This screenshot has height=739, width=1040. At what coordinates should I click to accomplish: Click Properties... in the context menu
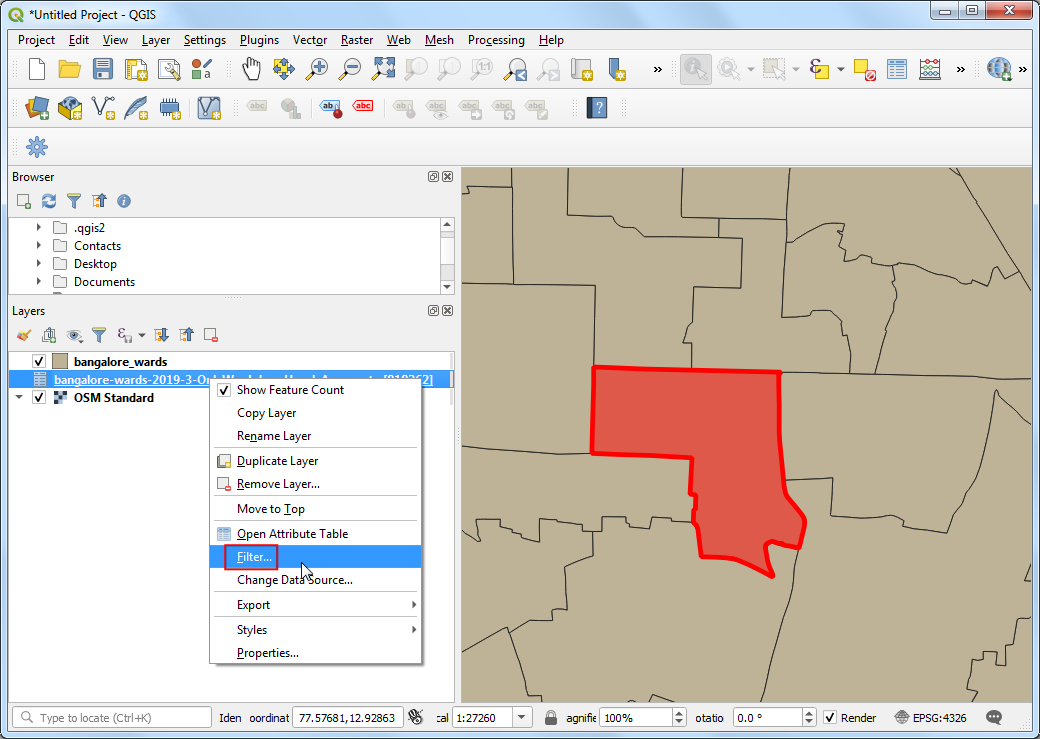(x=267, y=653)
